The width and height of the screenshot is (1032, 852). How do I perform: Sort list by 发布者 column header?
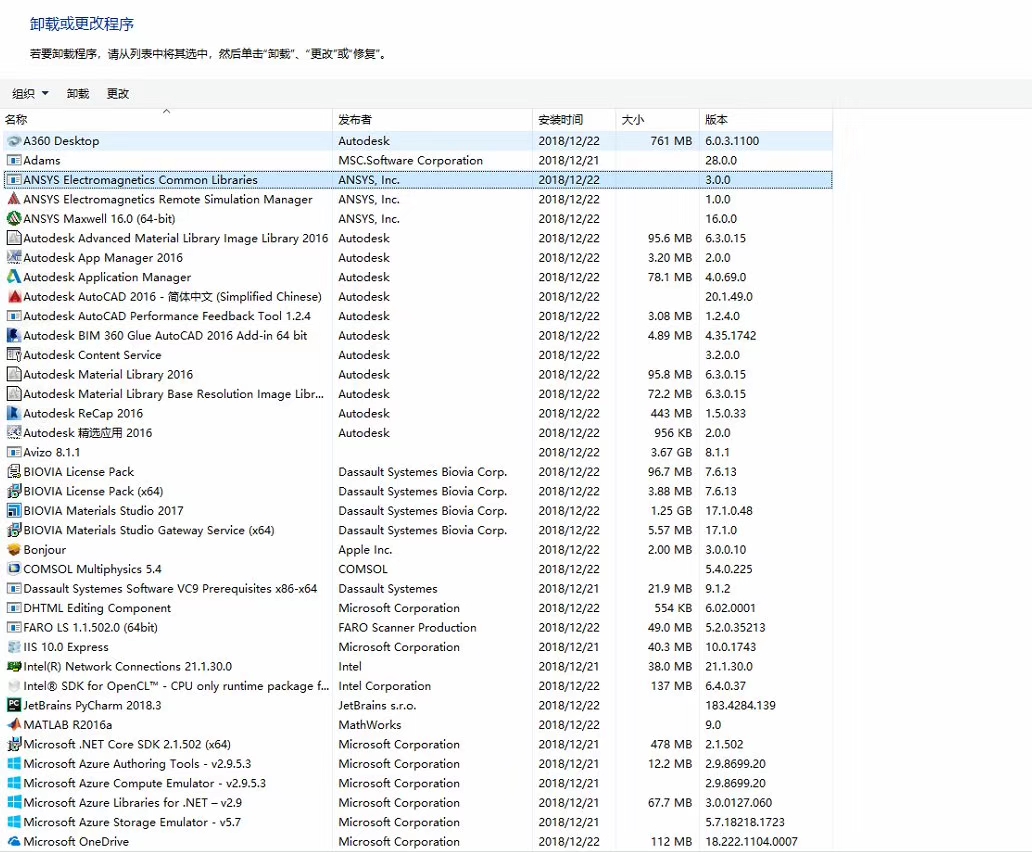[355, 120]
